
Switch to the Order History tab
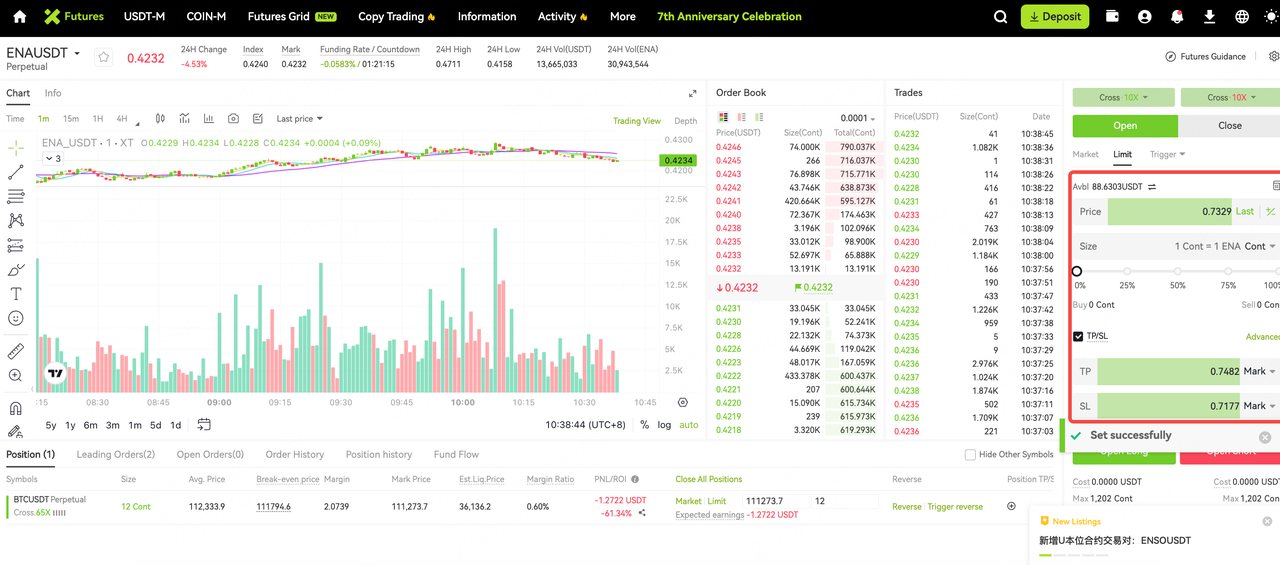pyautogui.click(x=294, y=455)
